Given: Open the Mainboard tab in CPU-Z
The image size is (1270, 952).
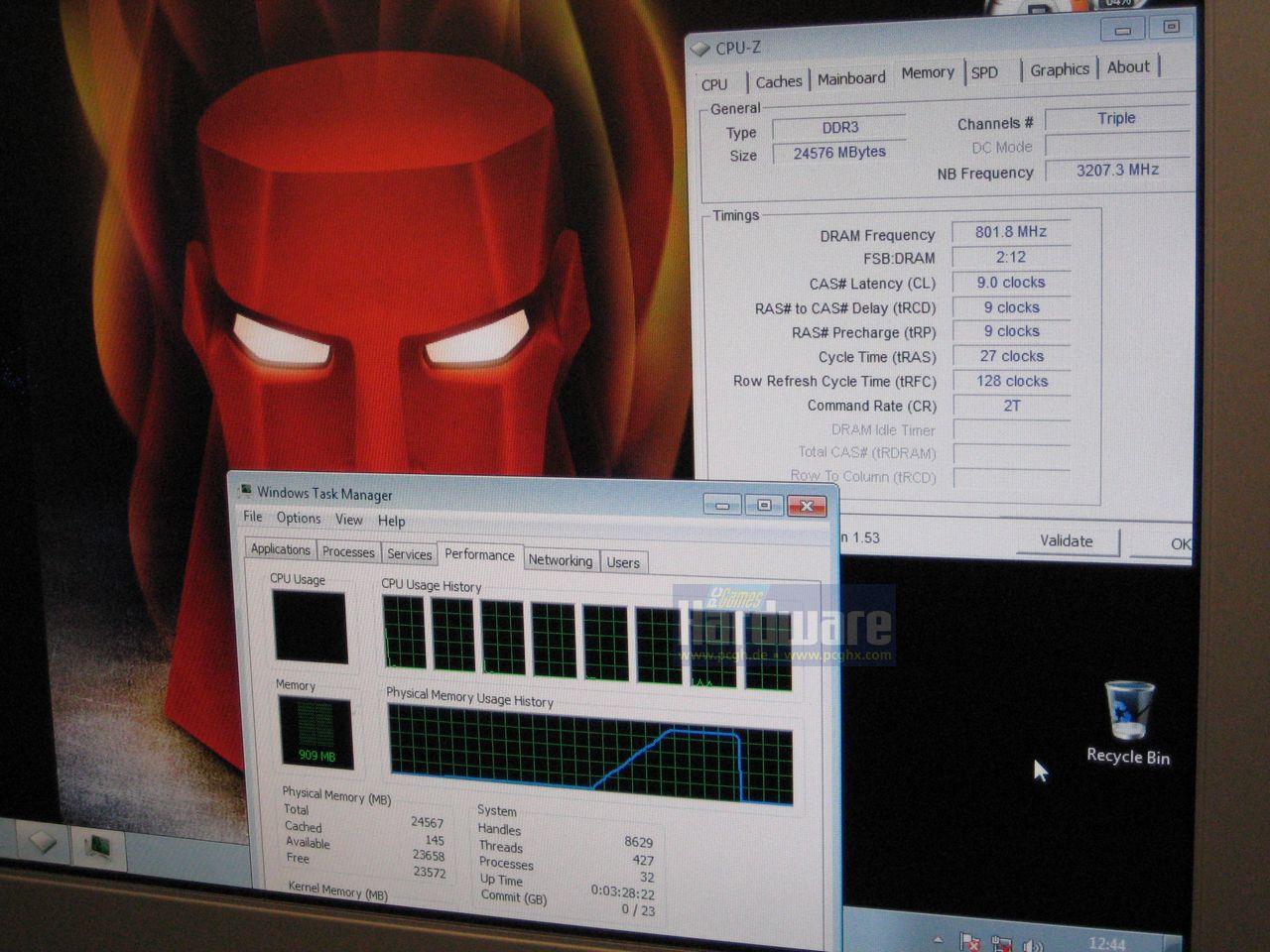Looking at the screenshot, I should tap(851, 78).
